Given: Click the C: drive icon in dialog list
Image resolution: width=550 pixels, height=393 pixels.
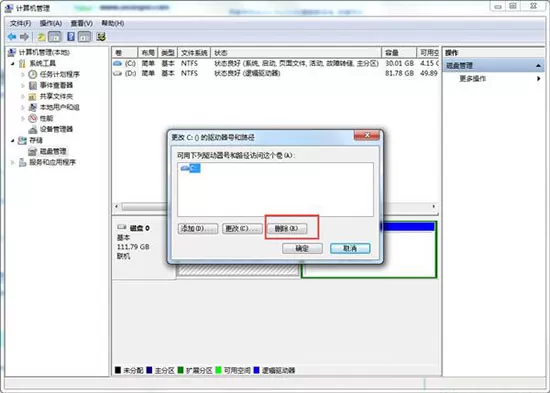Looking at the screenshot, I should pos(185,168).
